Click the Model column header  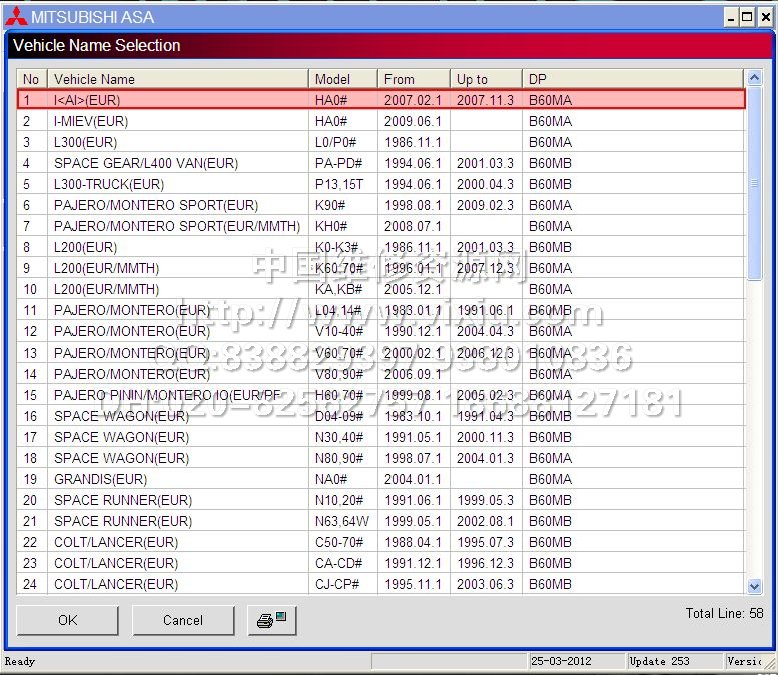tap(342, 79)
